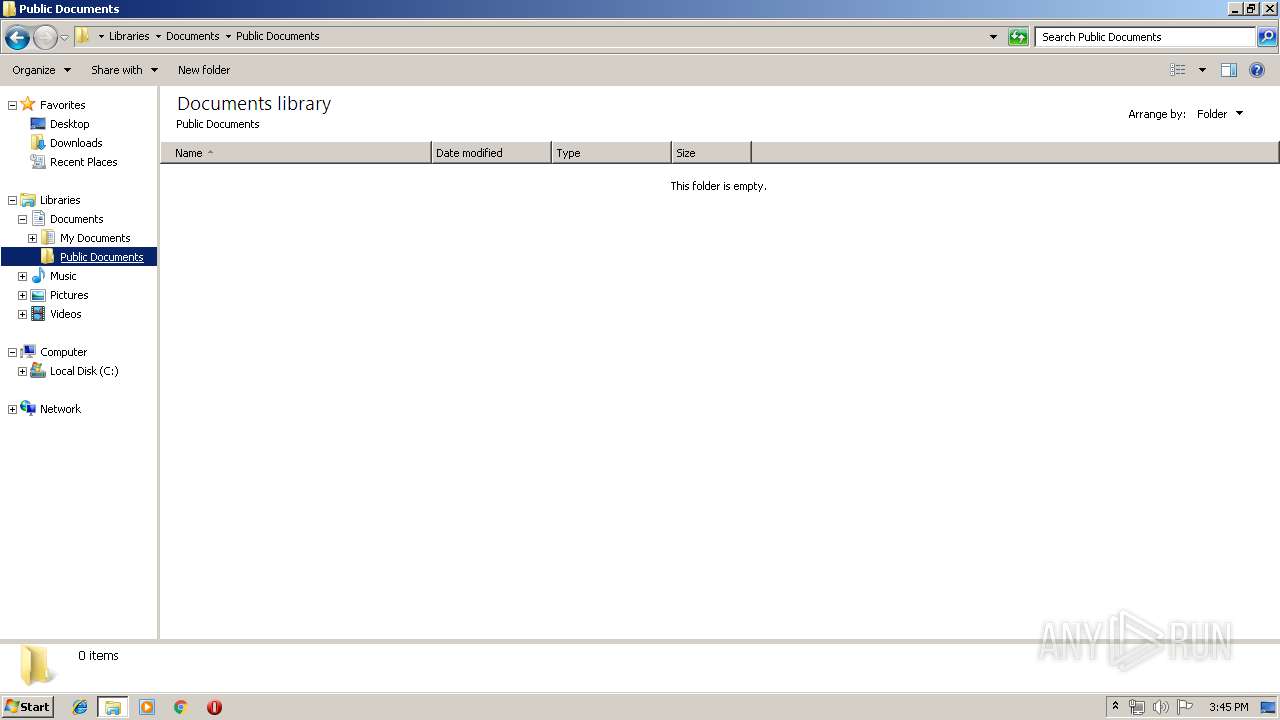Go back with the Back arrow button
The image size is (1280, 720).
click(17, 38)
